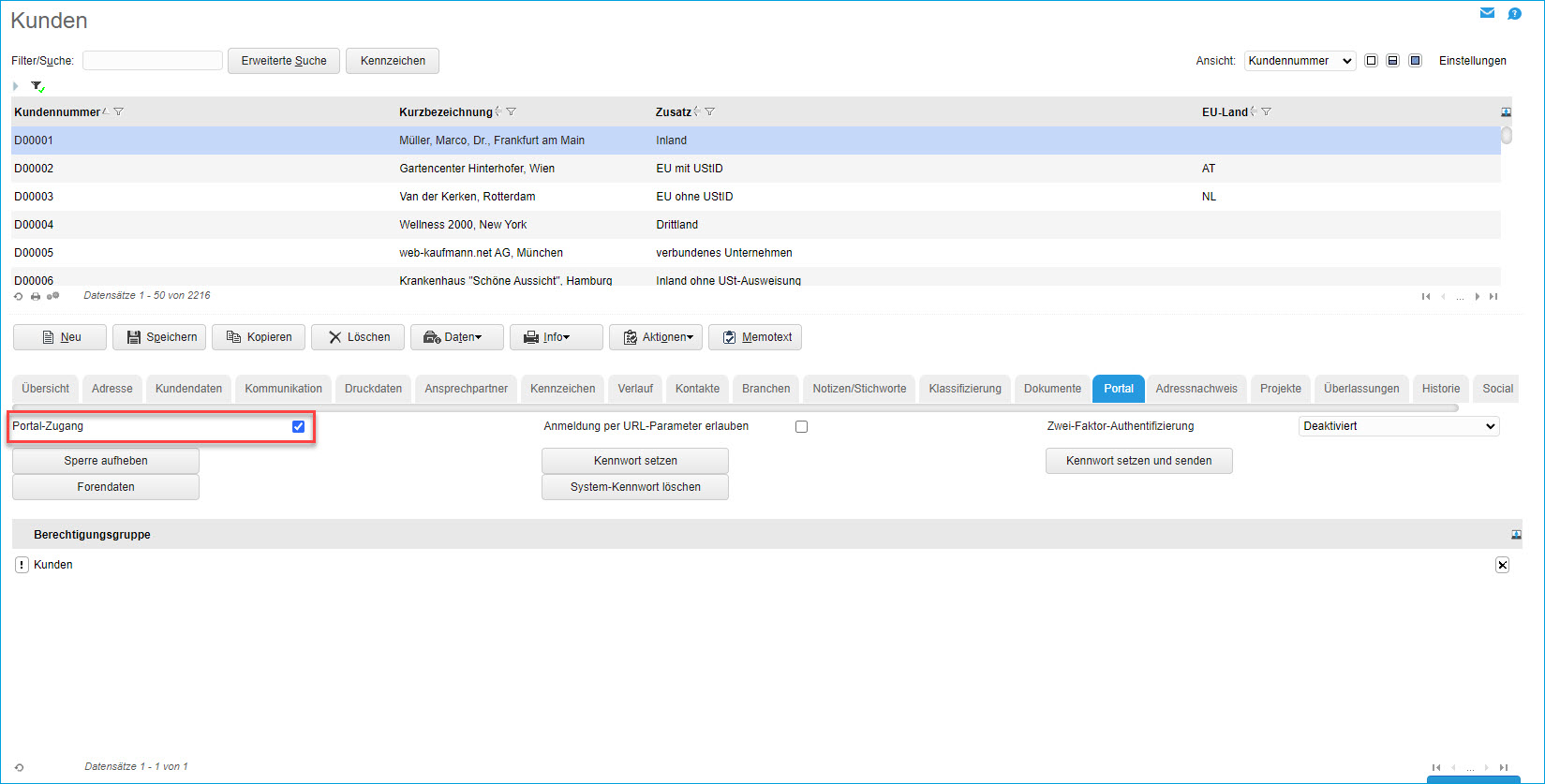
Task: Remove Kunden group with X icon
Action: 1502,565
